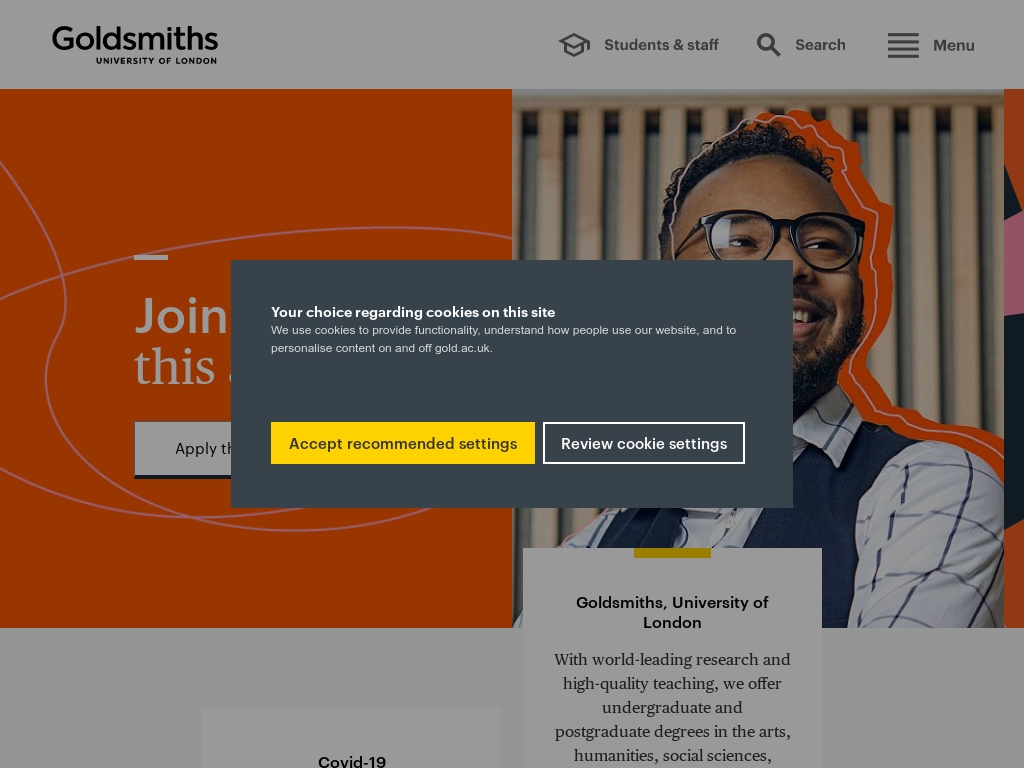1024x768 pixels.
Task: Open the Students & staff link
Action: [x=661, y=45]
